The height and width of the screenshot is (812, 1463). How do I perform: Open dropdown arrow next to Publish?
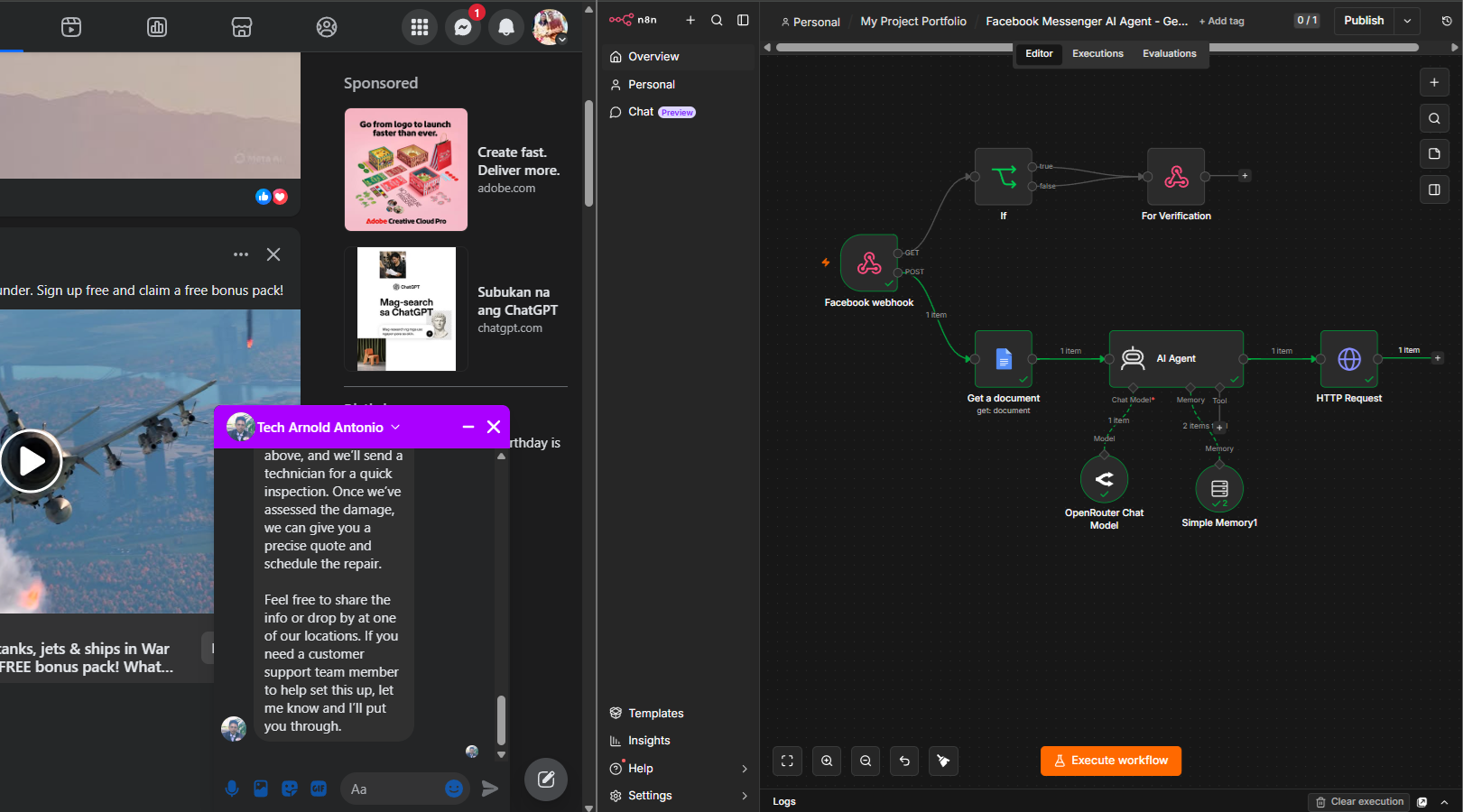tap(1407, 21)
